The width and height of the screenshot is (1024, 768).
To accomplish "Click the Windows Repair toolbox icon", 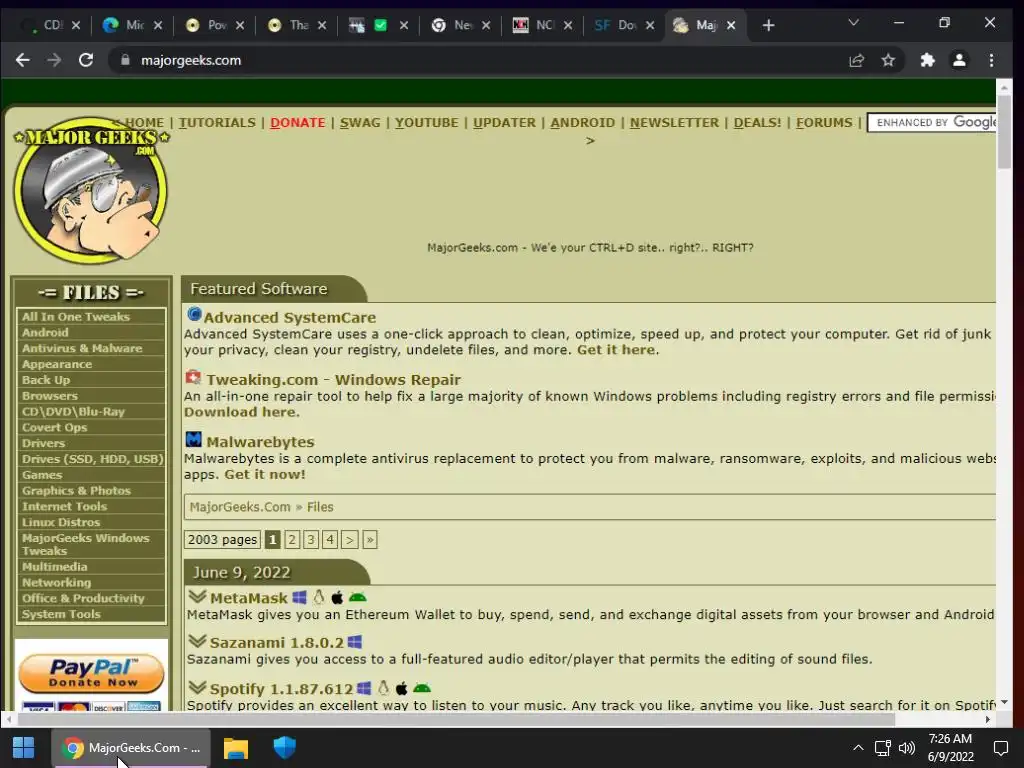I will point(193,377).
